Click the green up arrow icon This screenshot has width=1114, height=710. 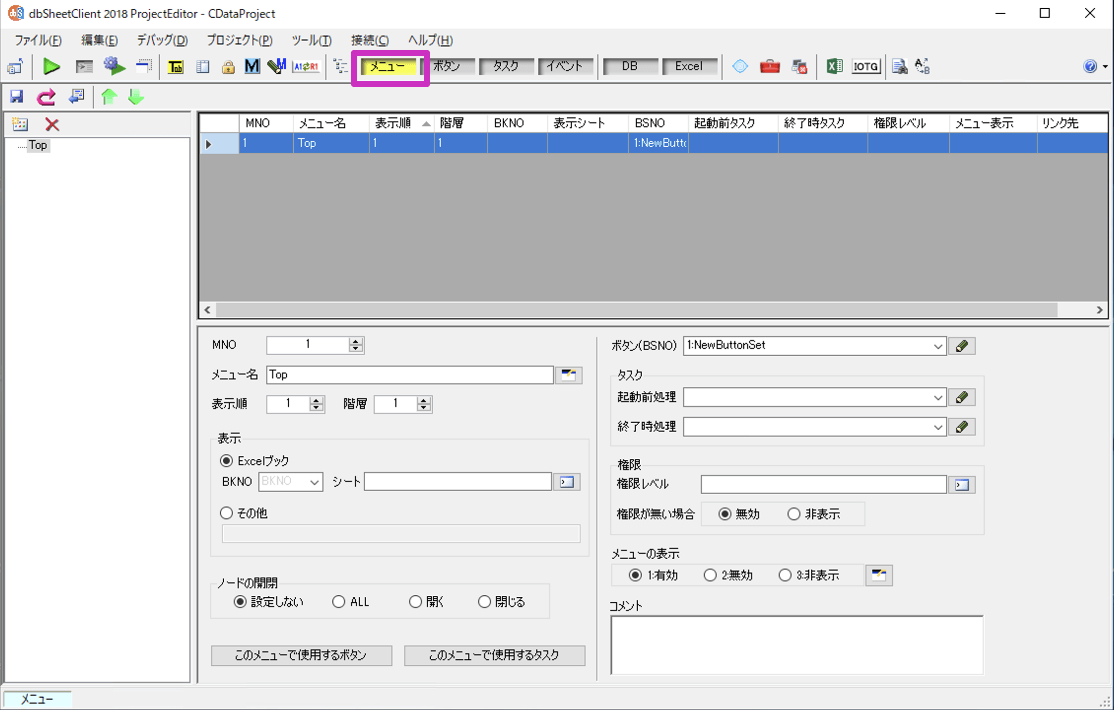pyautogui.click(x=109, y=97)
